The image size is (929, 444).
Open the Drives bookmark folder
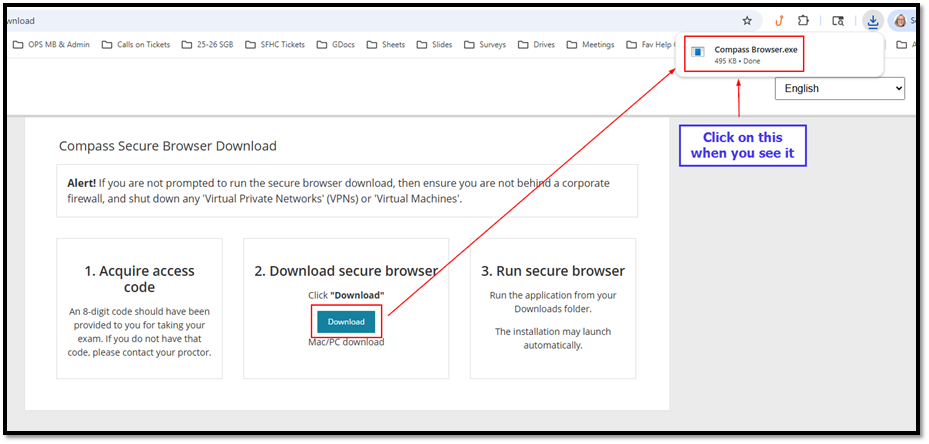[x=536, y=44]
